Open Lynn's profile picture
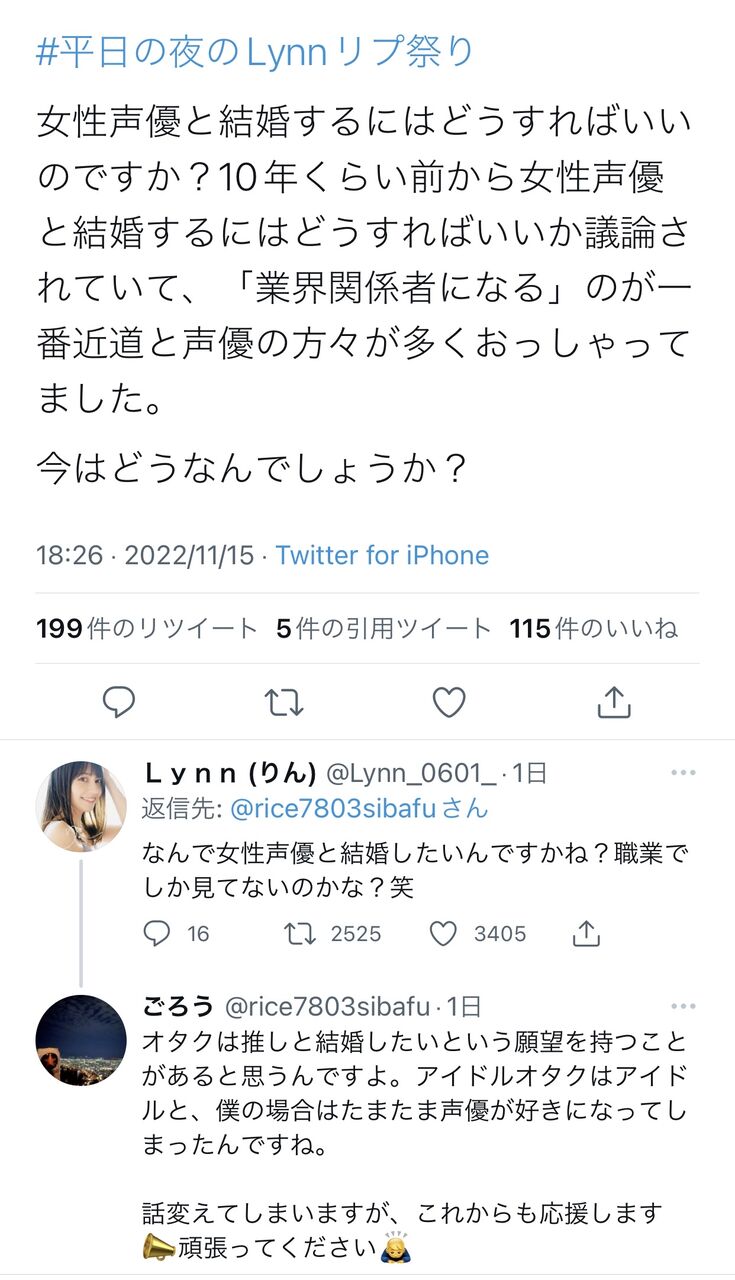Image resolution: width=735 pixels, height=1280 pixels. (x=81, y=806)
